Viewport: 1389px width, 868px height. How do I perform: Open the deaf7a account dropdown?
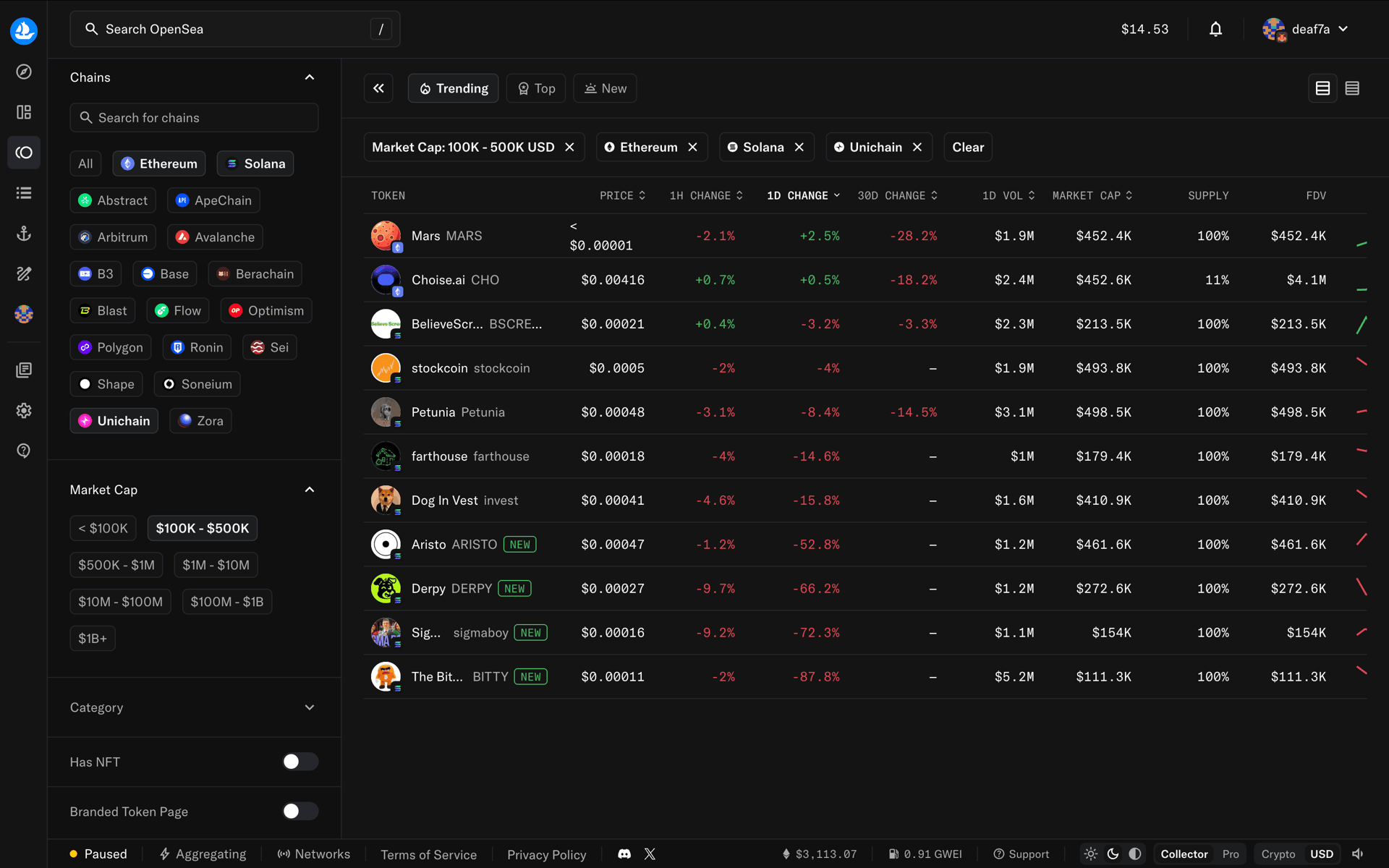[1305, 30]
